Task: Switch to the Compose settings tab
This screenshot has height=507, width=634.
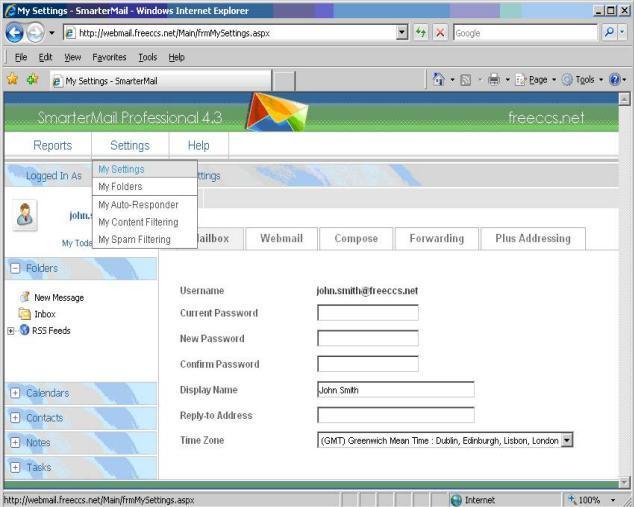Action: tap(356, 239)
